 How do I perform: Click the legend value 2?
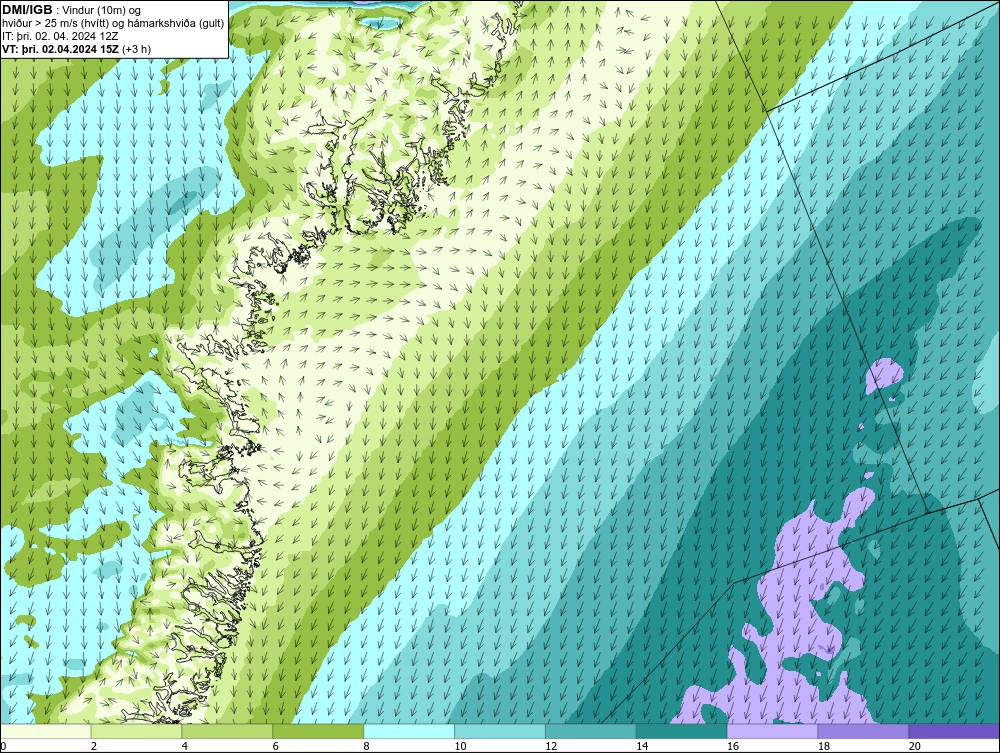point(94,746)
